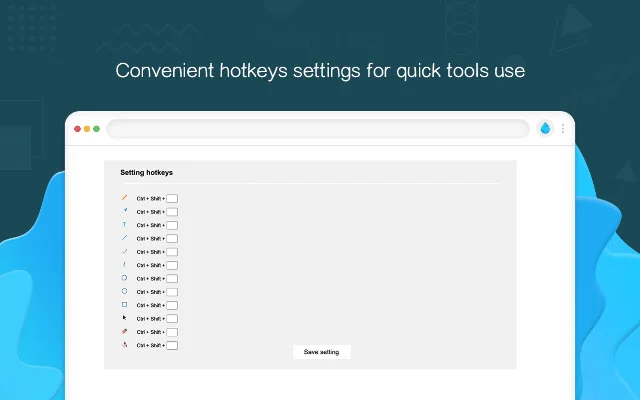Focus the hotkey box for the eraser tool
Screen dimensions: 640x400
click(x=172, y=332)
